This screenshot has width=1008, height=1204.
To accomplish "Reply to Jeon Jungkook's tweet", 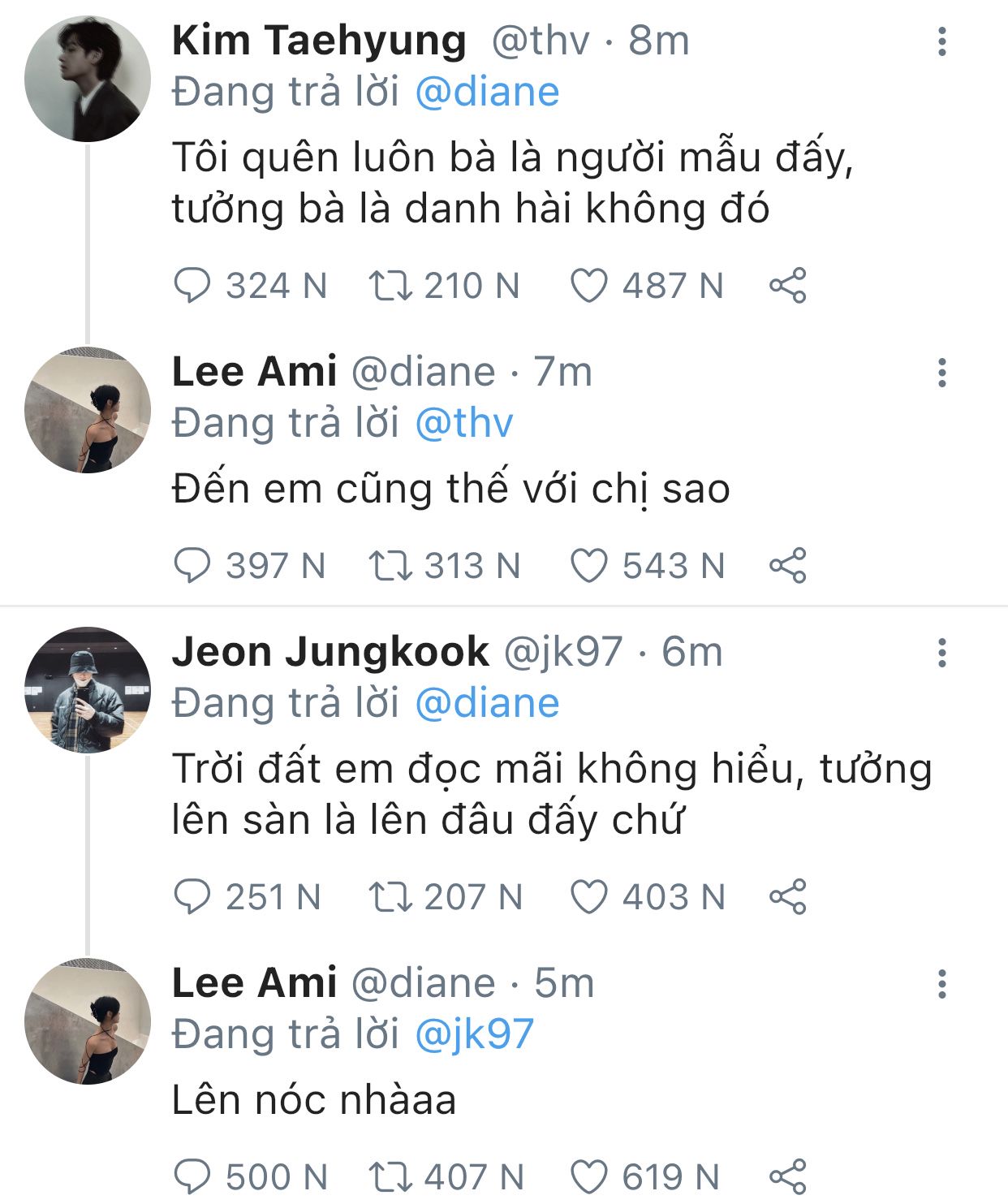I will 192,897.
